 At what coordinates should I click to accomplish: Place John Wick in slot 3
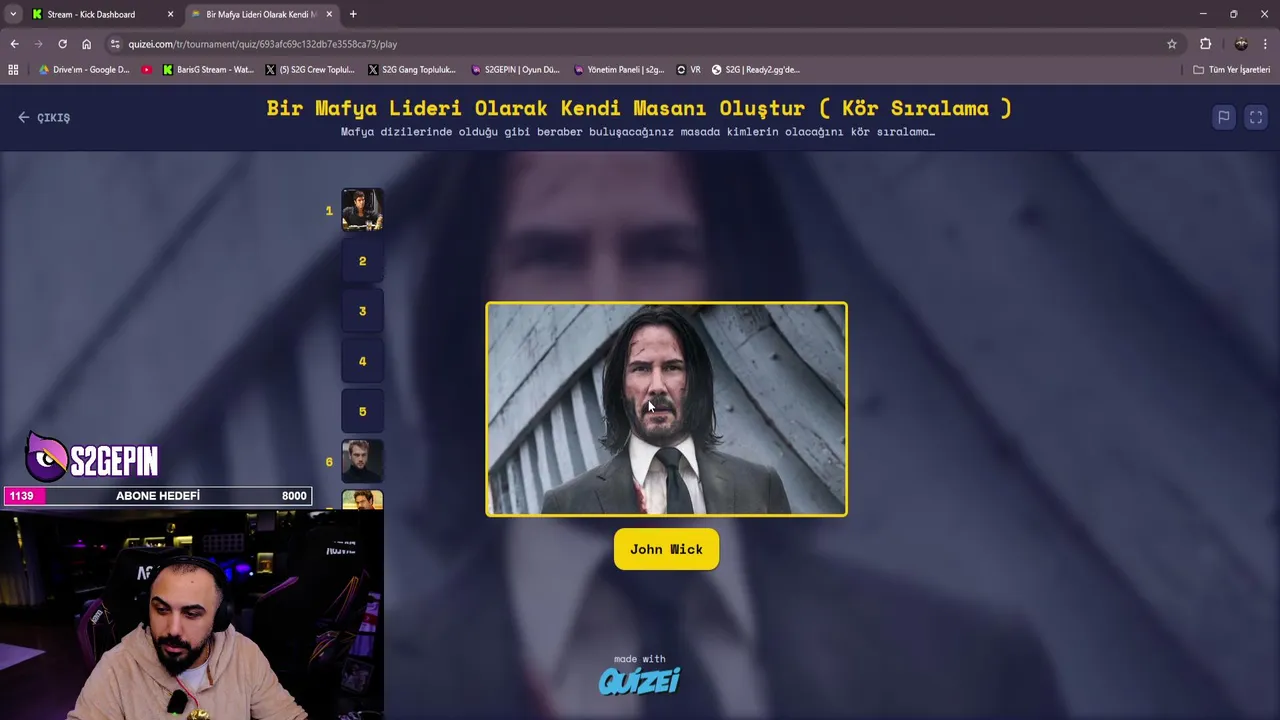tap(362, 311)
